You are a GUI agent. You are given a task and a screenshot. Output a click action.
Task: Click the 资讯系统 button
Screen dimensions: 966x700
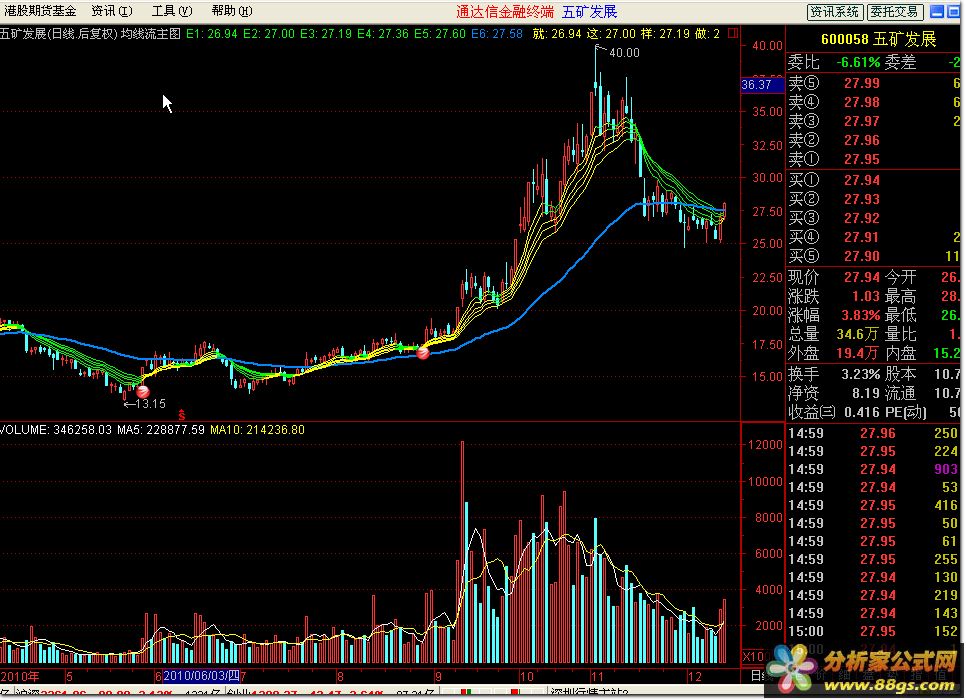pos(834,12)
